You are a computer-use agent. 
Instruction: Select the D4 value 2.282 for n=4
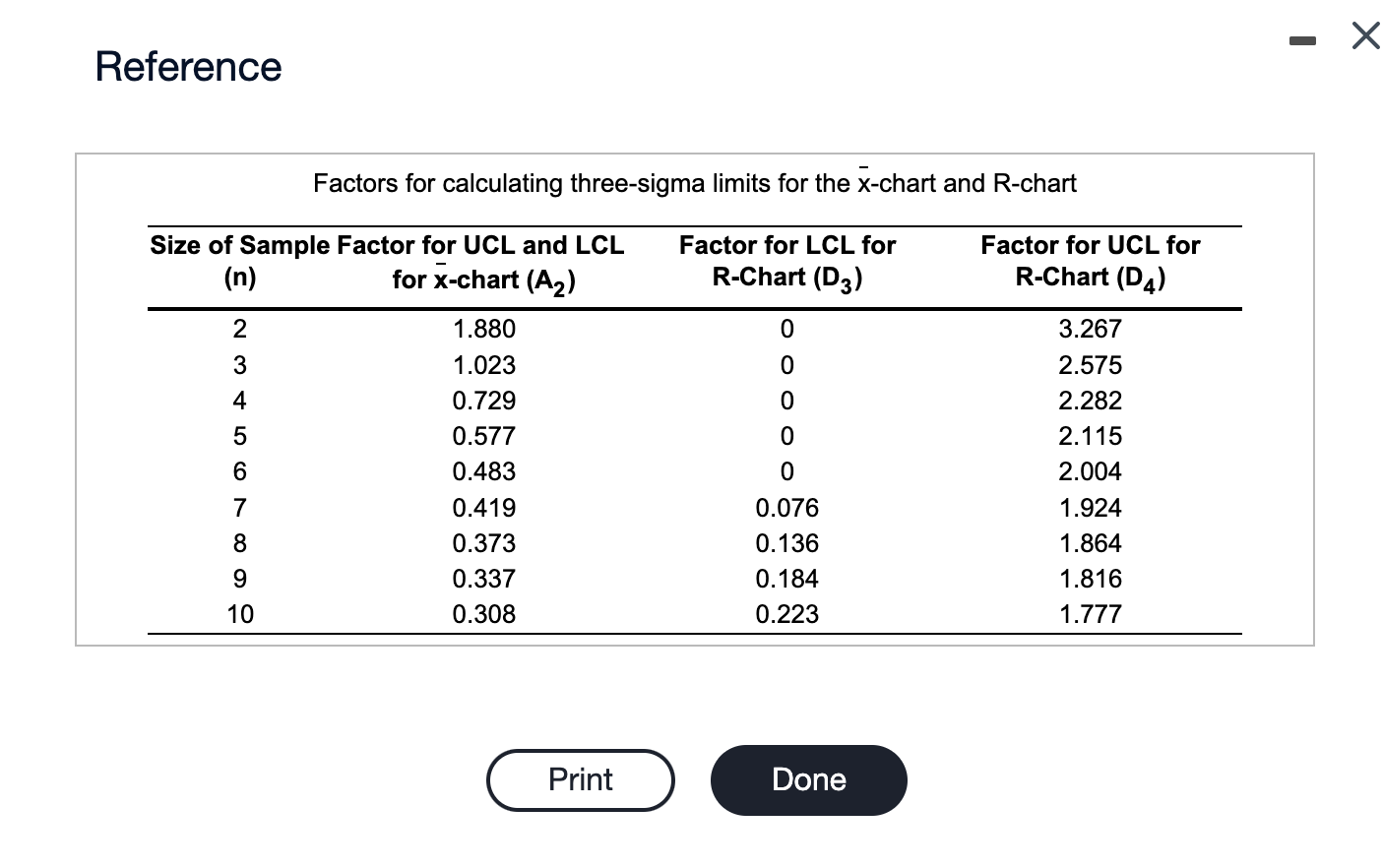(1090, 400)
